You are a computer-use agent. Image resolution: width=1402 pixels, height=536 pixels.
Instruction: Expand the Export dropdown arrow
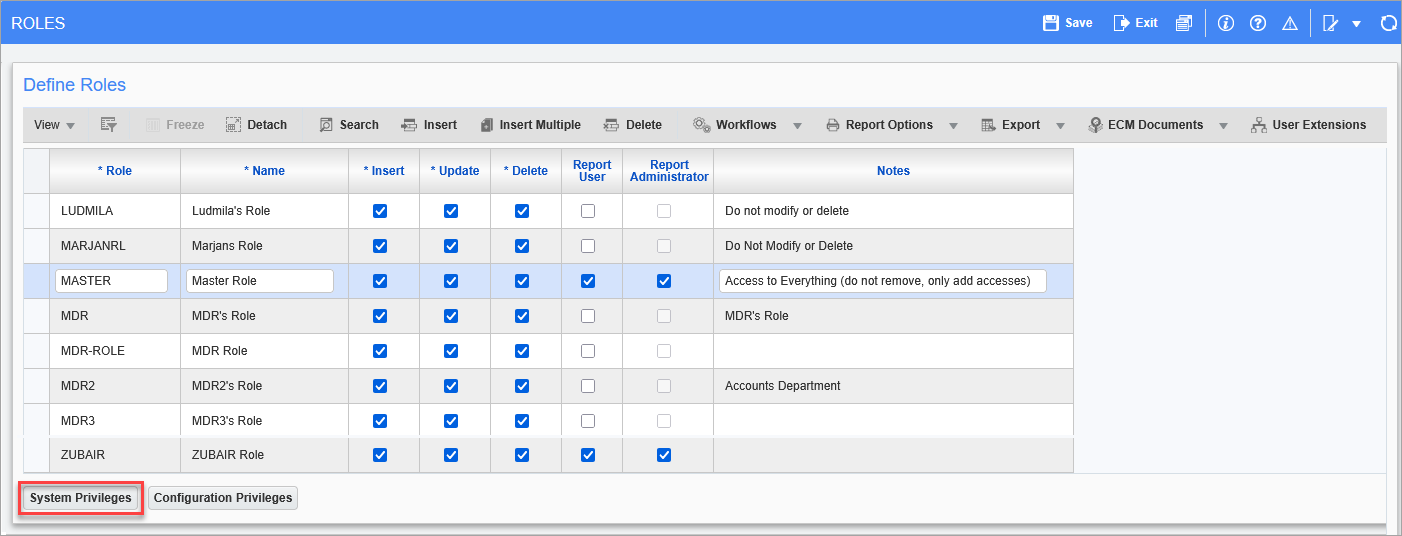1060,126
